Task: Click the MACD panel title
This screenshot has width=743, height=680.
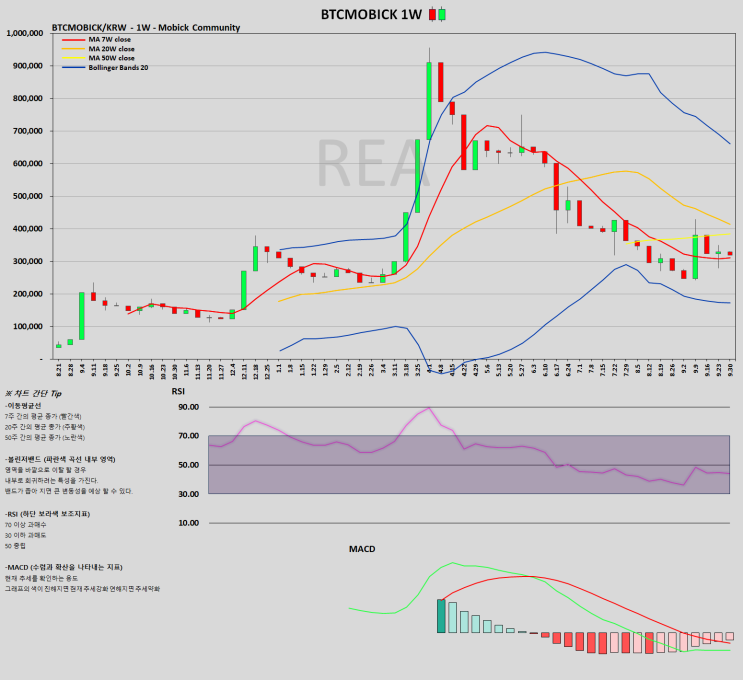Action: 362,549
